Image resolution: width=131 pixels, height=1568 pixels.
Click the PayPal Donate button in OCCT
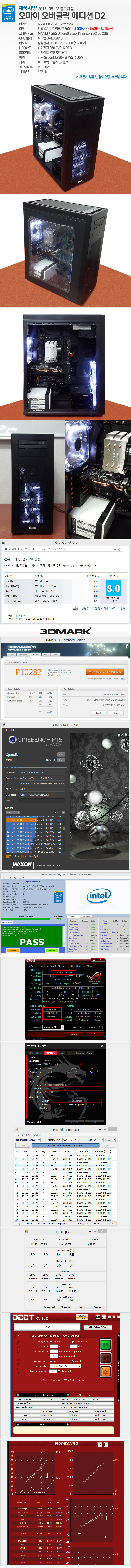[x=81, y=1317]
